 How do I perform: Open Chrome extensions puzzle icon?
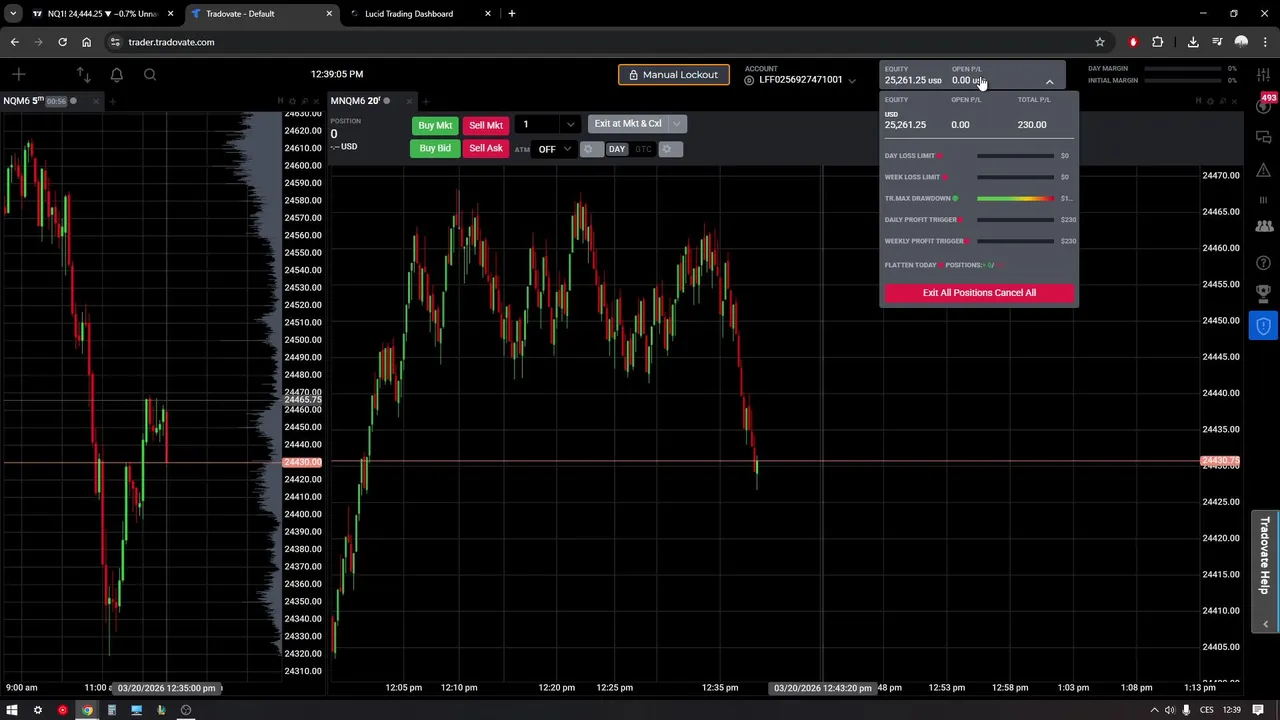click(1158, 42)
